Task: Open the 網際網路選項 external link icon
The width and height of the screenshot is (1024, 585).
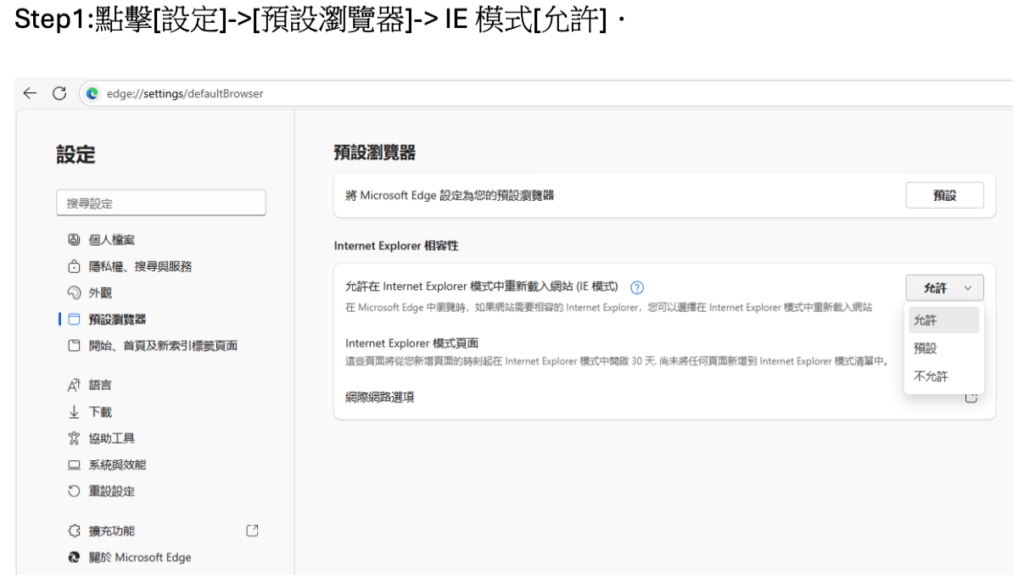Action: (x=970, y=397)
